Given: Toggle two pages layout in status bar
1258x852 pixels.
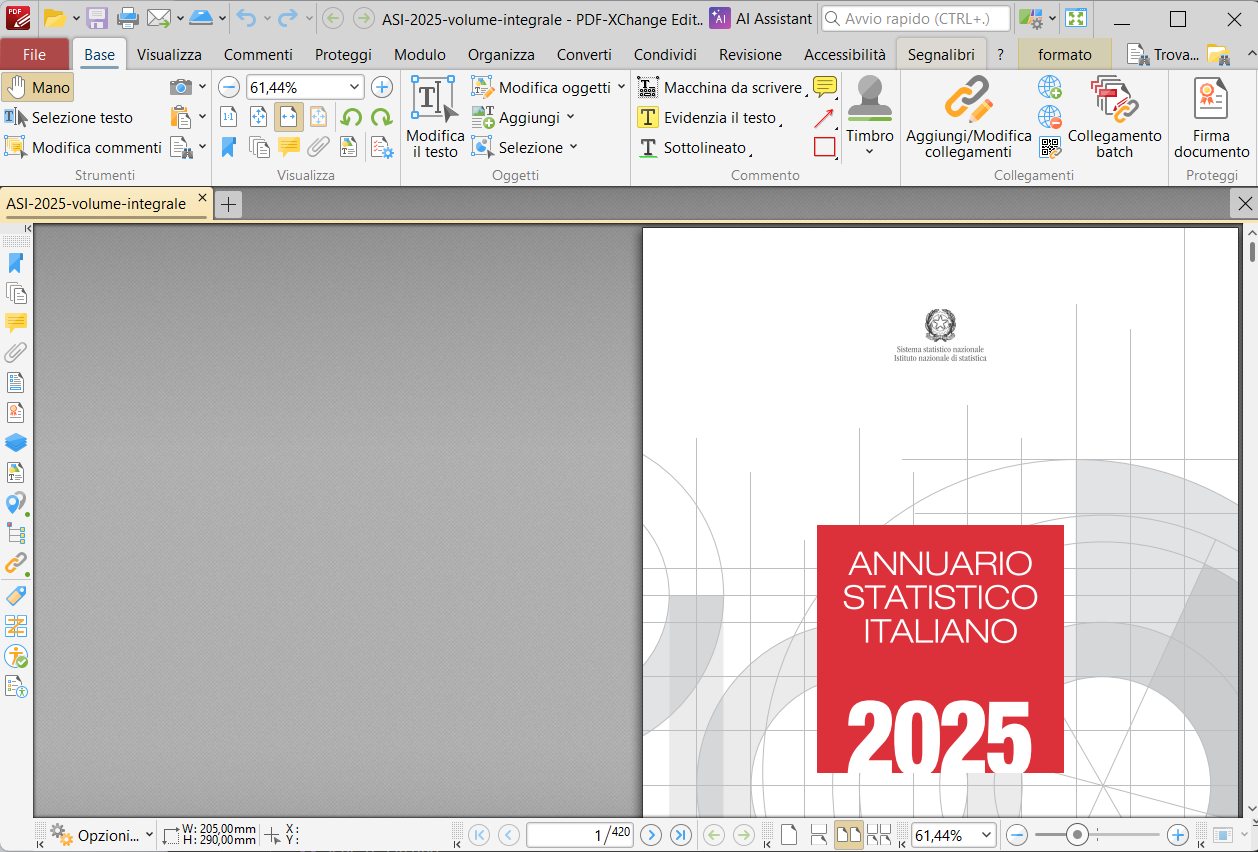Looking at the screenshot, I should coord(848,835).
